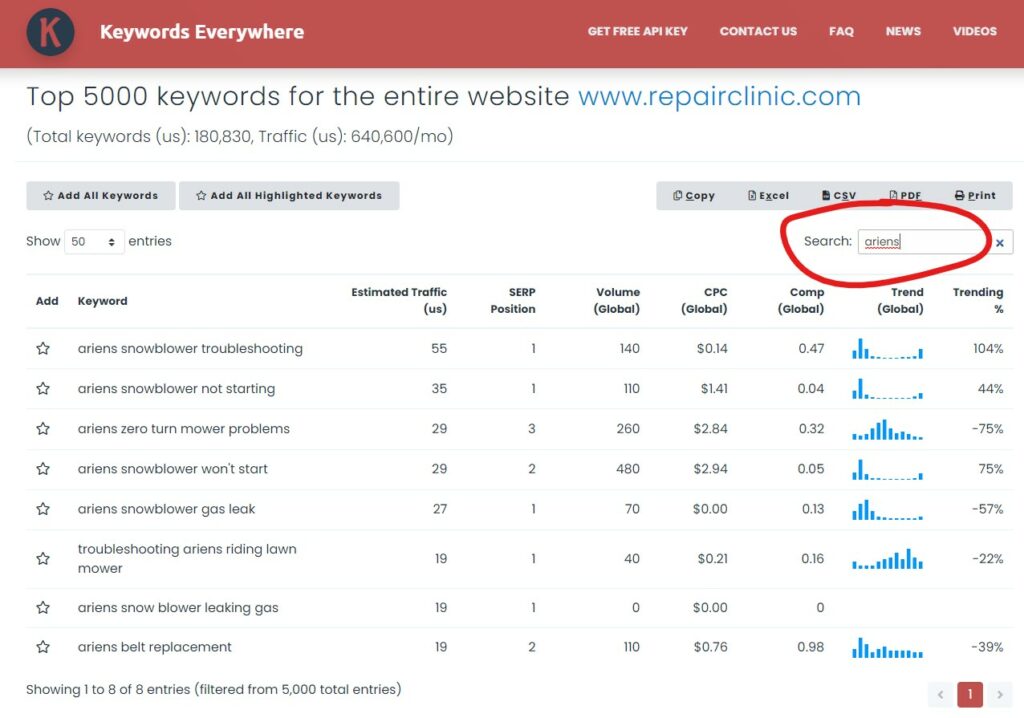This screenshot has width=1024, height=718.
Task: Click the Add column header
Action: pyautogui.click(x=47, y=301)
